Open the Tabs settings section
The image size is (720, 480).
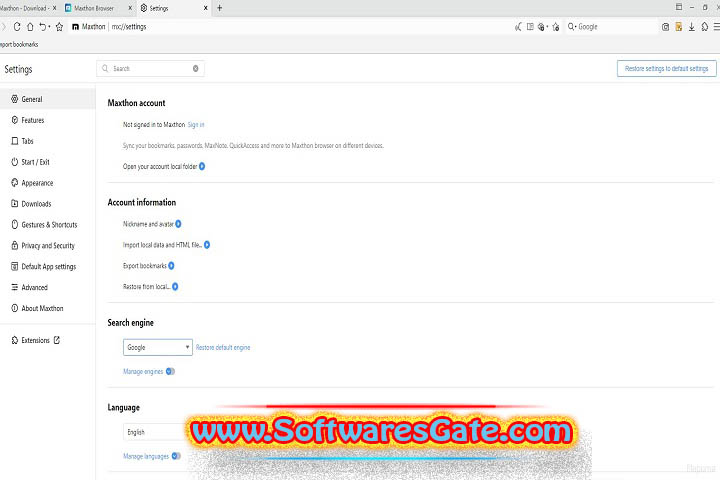(x=22, y=141)
